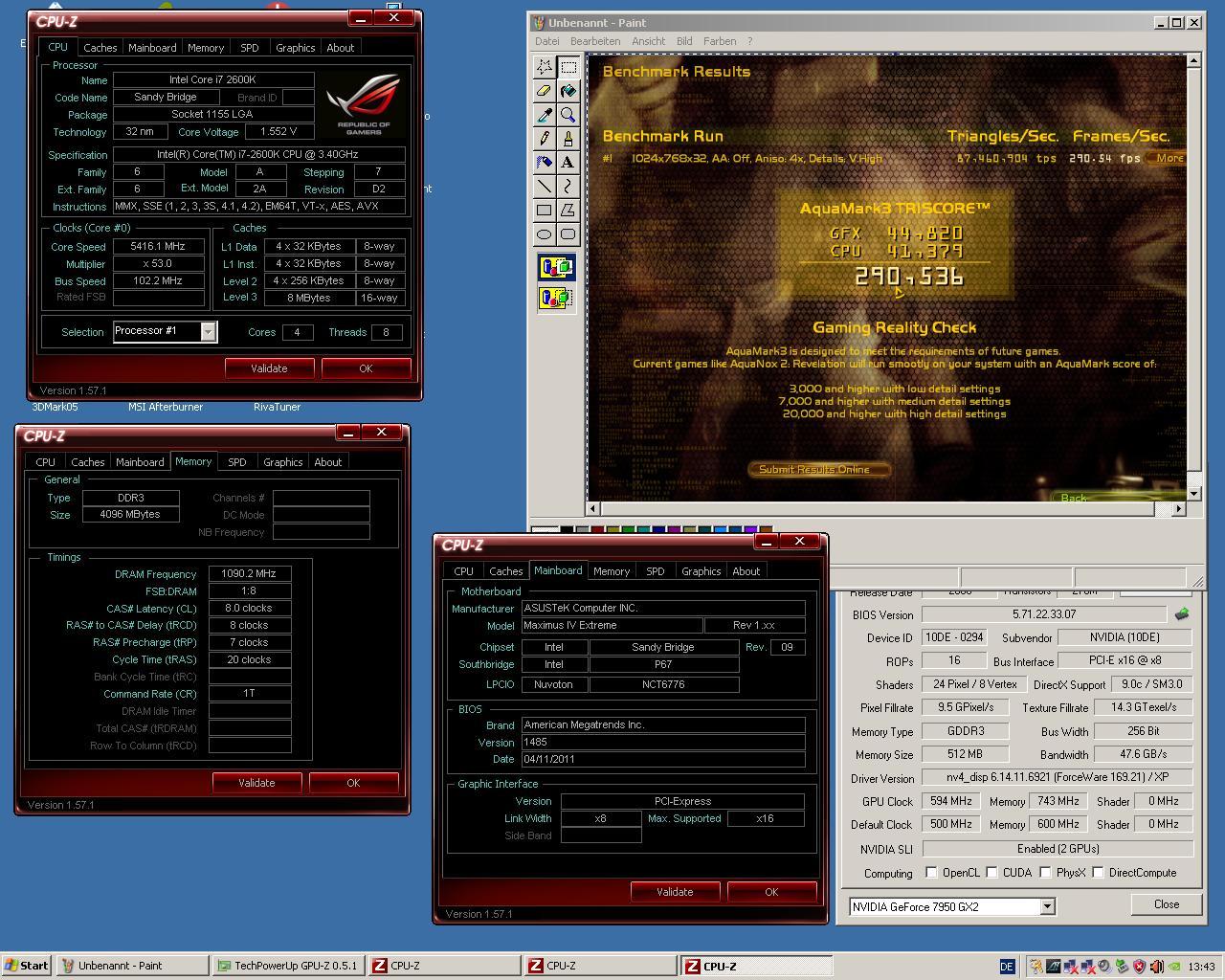
Task: Click the DRAM Frequency value 1090.2 MHz
Action: [249, 573]
